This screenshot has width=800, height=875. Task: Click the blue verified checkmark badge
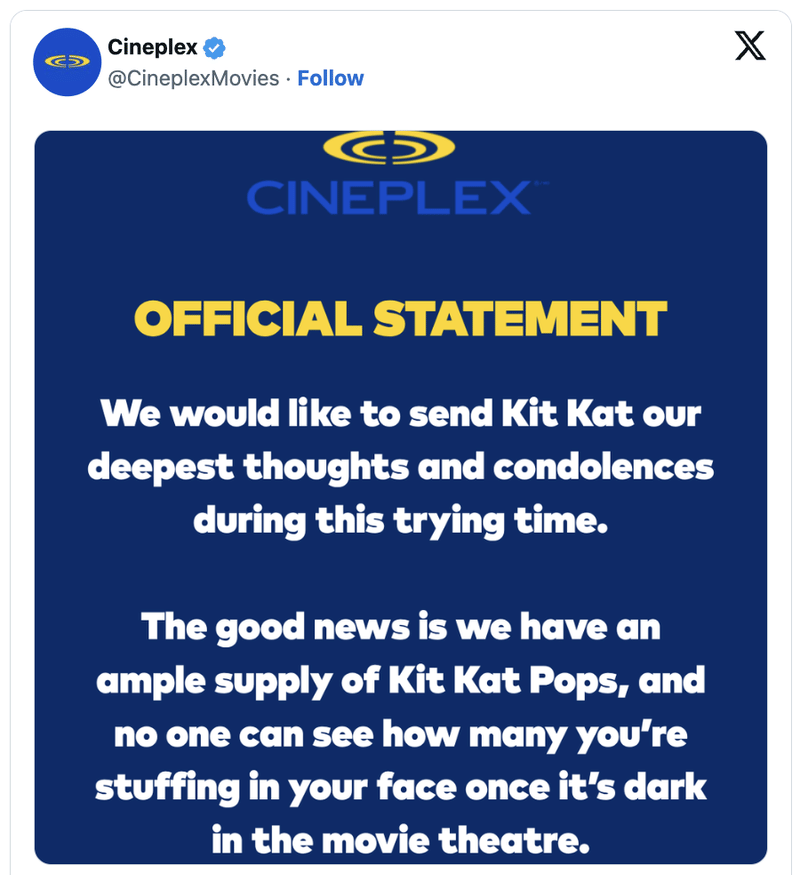pyautogui.click(x=215, y=47)
